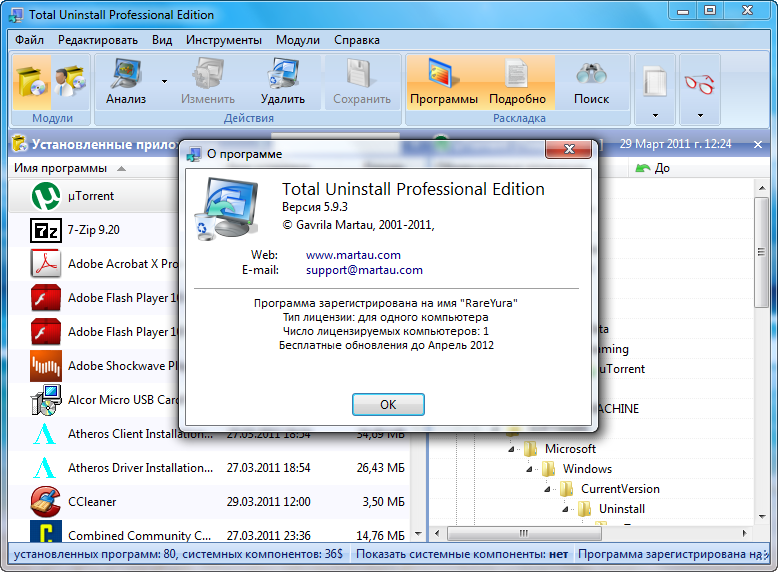
Task: Sort by Имя программы column header
Action: coord(60,168)
